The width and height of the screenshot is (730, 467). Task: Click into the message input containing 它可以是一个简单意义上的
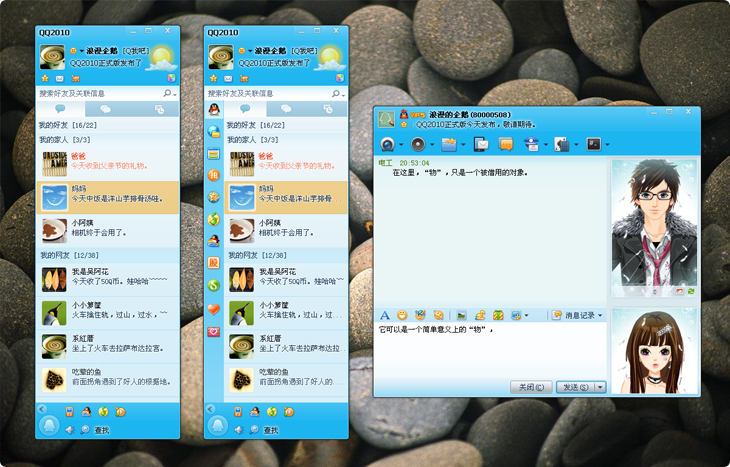click(x=491, y=351)
